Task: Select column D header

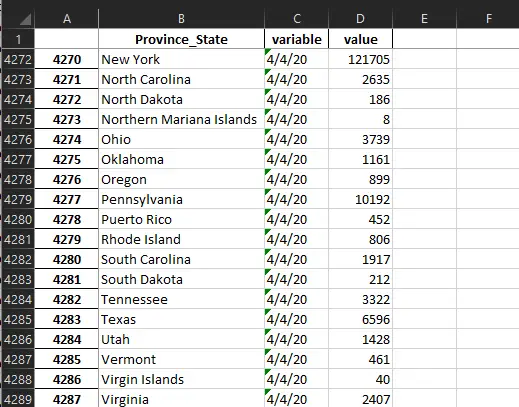Action: (360, 19)
